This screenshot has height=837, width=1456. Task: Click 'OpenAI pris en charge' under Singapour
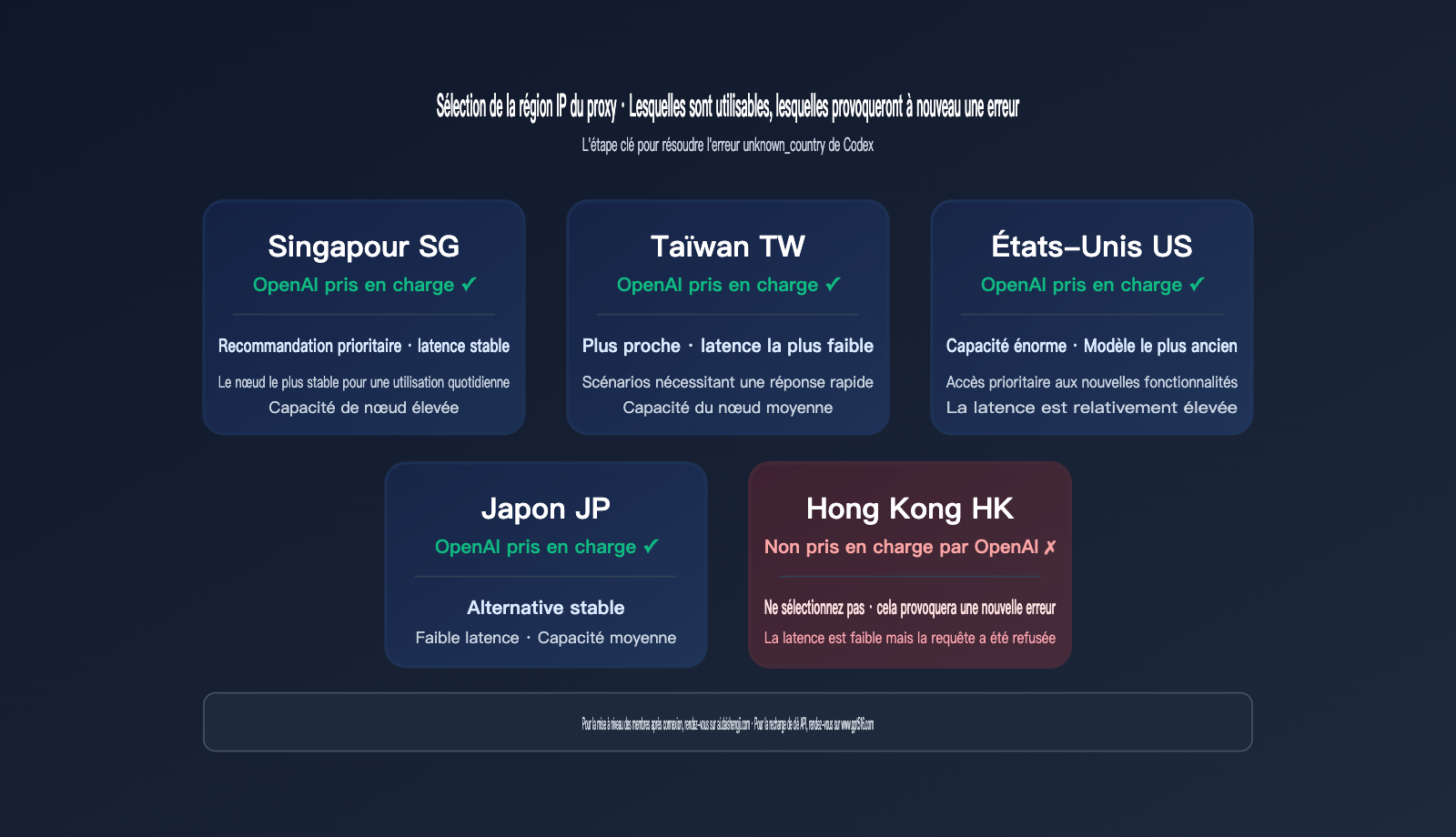pyautogui.click(x=364, y=285)
